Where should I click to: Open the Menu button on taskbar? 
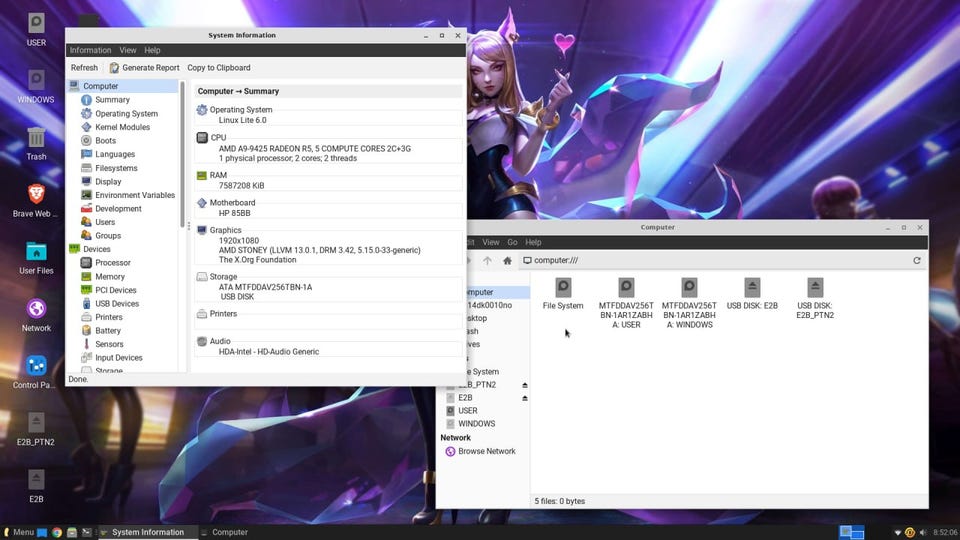[x=18, y=532]
